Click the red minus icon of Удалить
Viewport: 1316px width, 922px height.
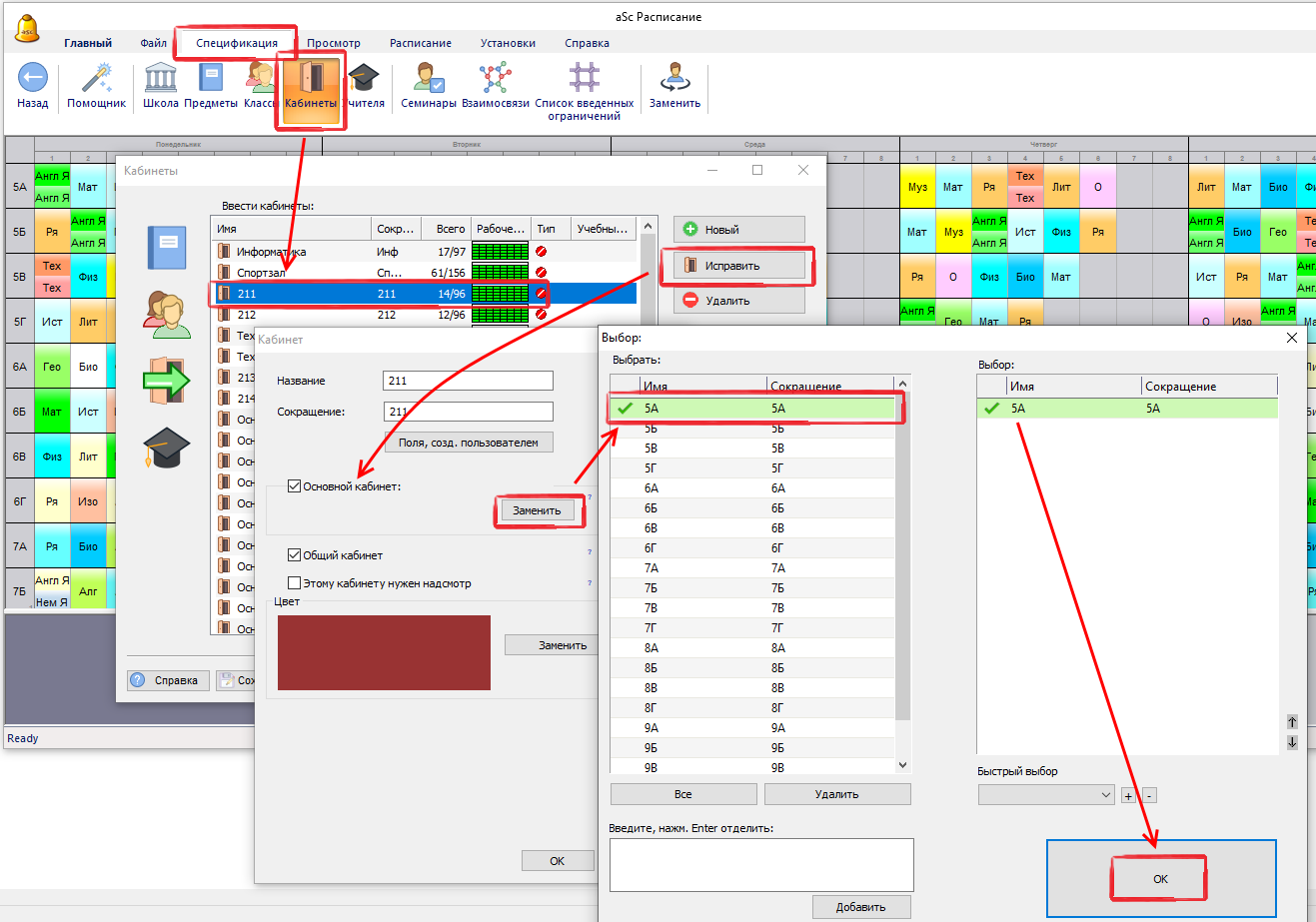tap(689, 300)
